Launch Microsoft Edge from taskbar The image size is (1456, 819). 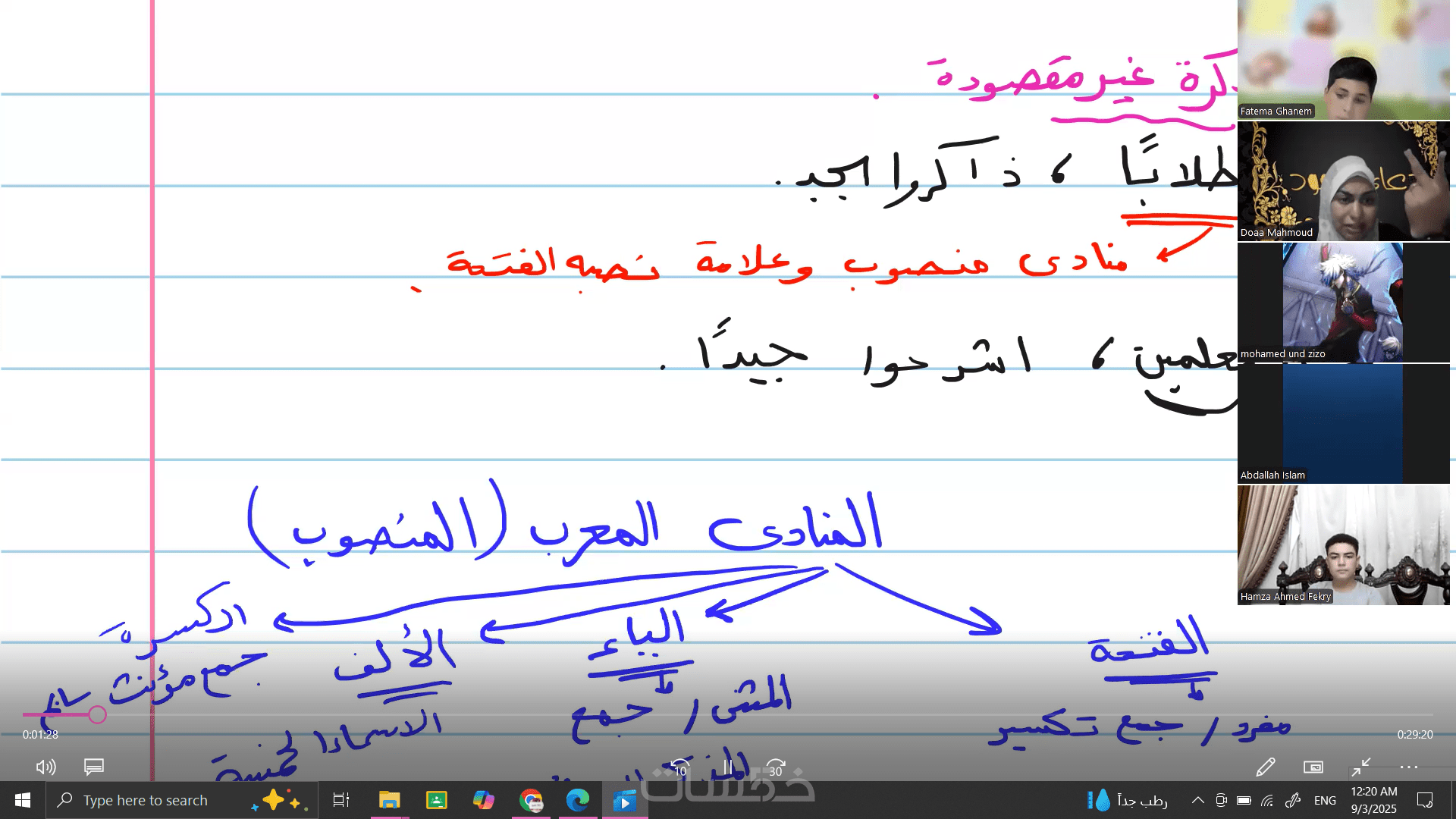578,800
